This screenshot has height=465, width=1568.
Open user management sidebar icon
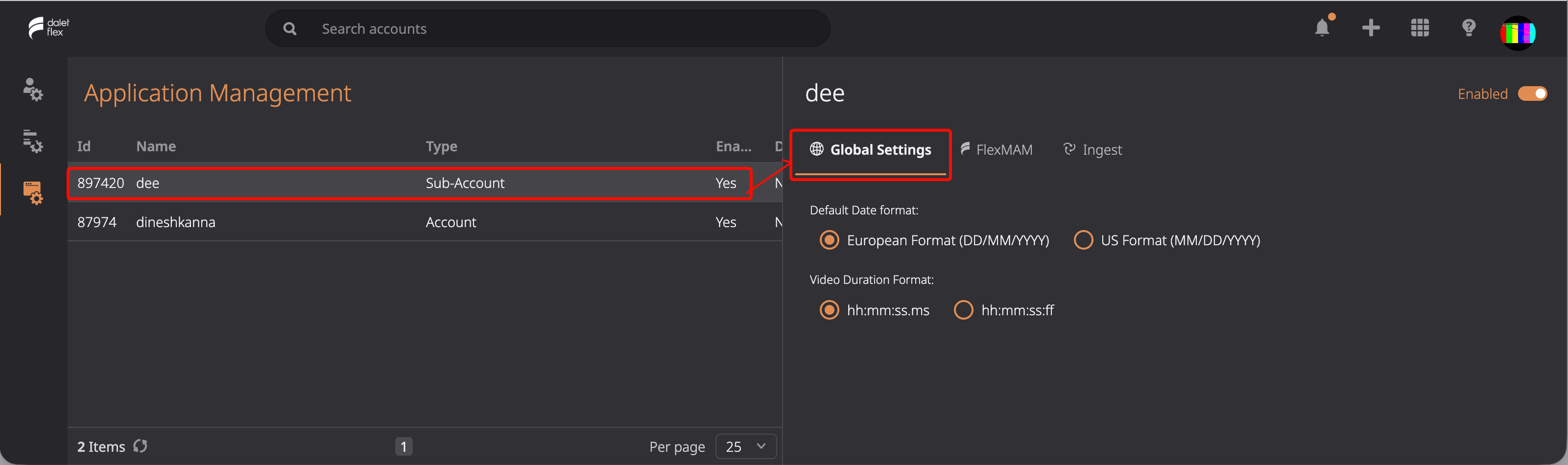(33, 89)
